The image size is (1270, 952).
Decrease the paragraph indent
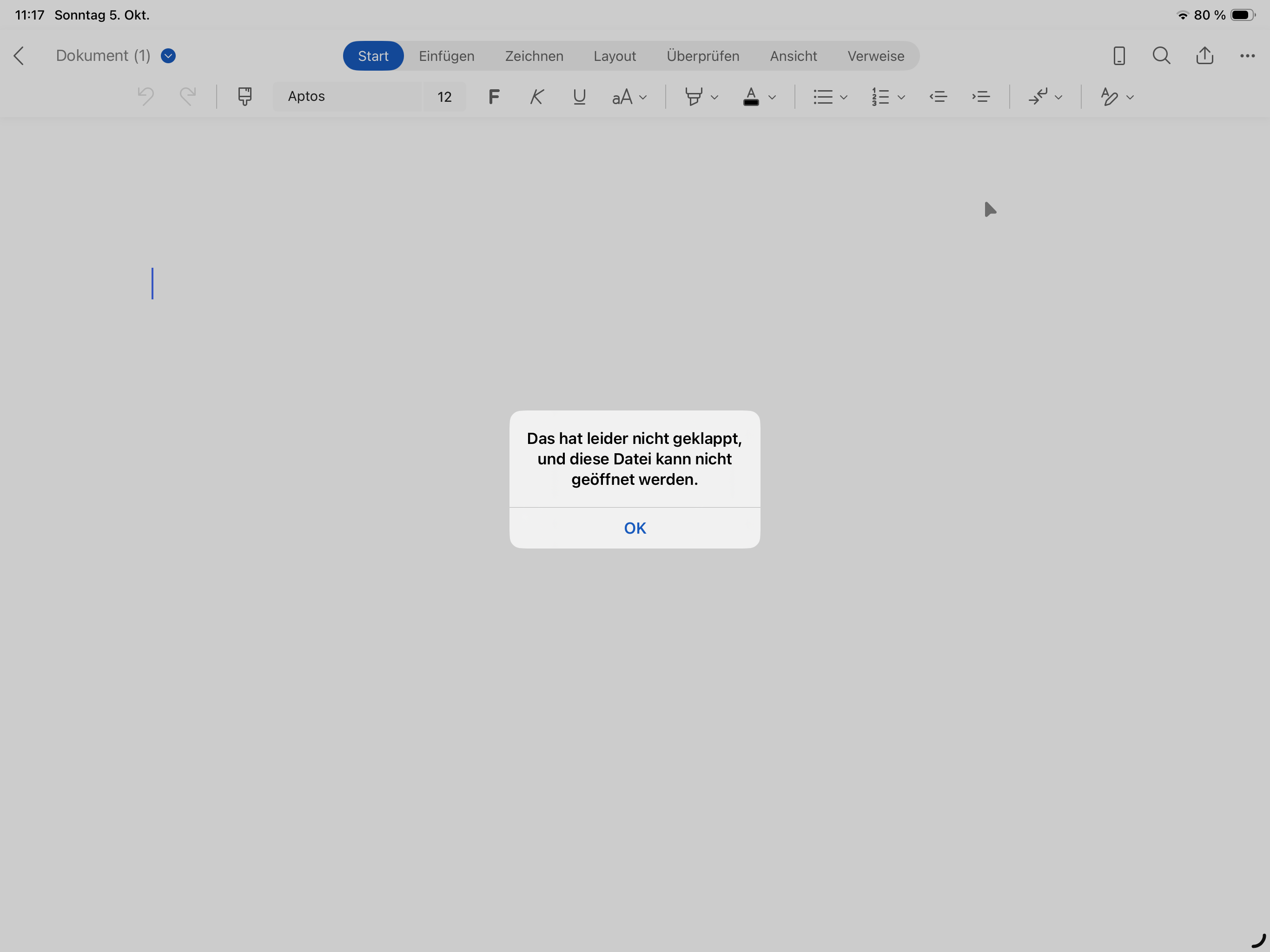click(938, 97)
